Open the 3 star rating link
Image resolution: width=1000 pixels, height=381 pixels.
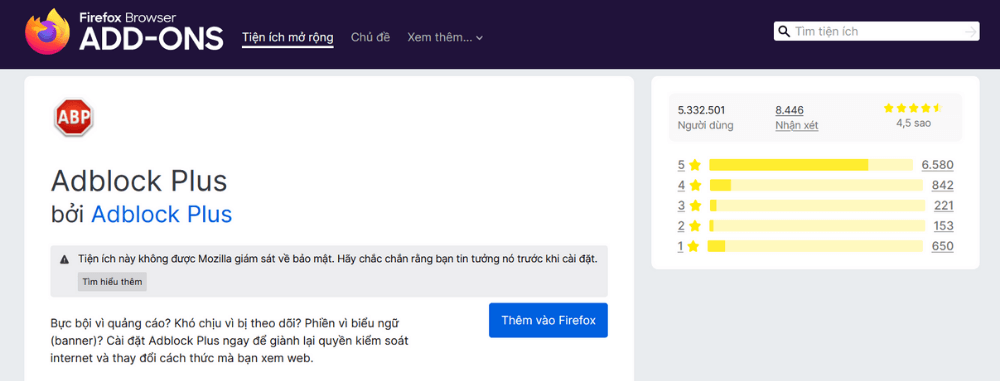(689, 205)
